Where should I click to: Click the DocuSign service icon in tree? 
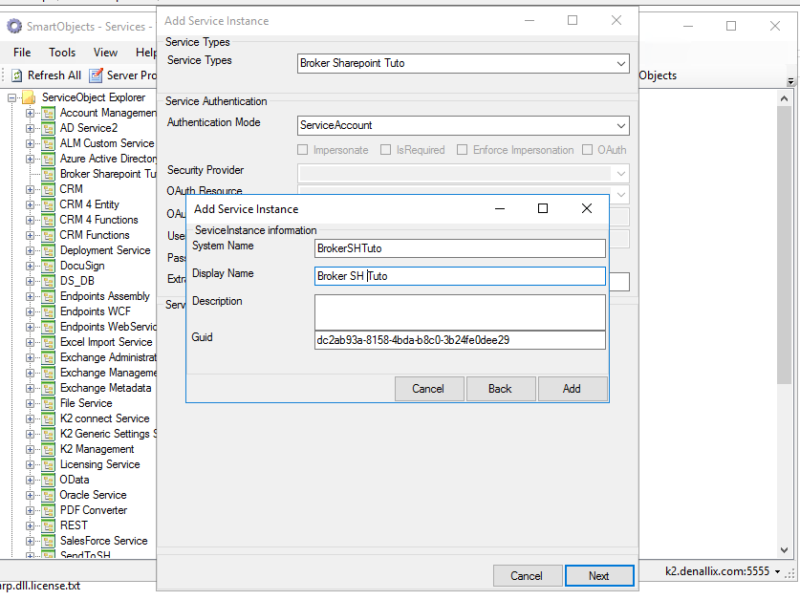pyautogui.click(x=48, y=266)
